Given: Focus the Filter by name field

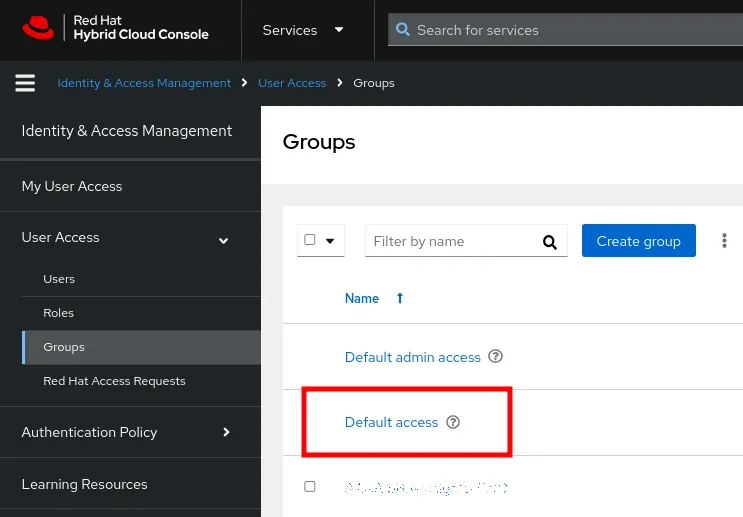Looking at the screenshot, I should (466, 241).
